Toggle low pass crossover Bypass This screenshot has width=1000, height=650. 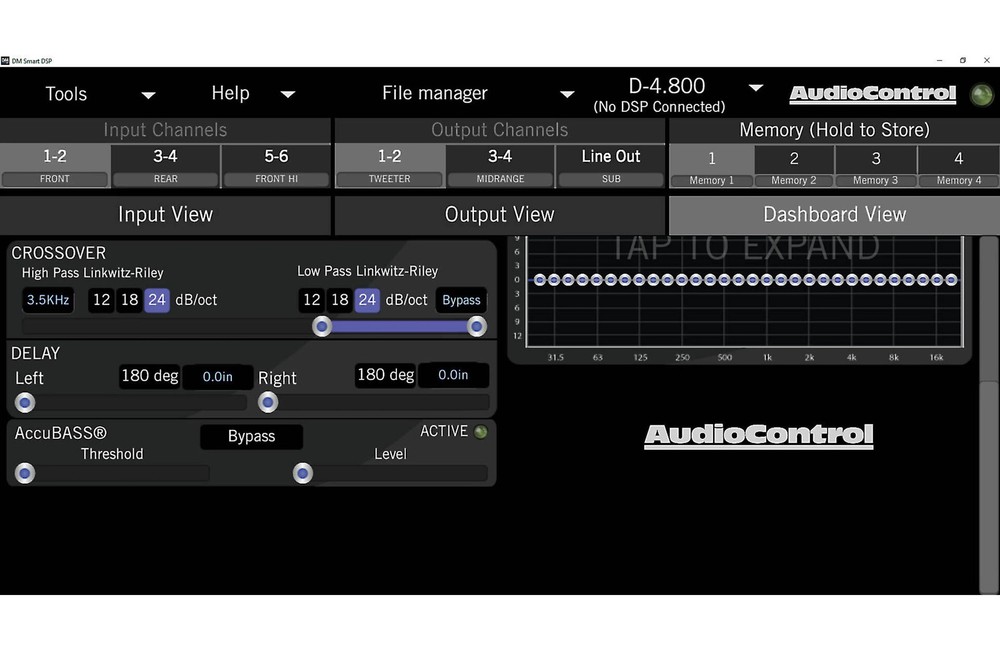coord(461,300)
